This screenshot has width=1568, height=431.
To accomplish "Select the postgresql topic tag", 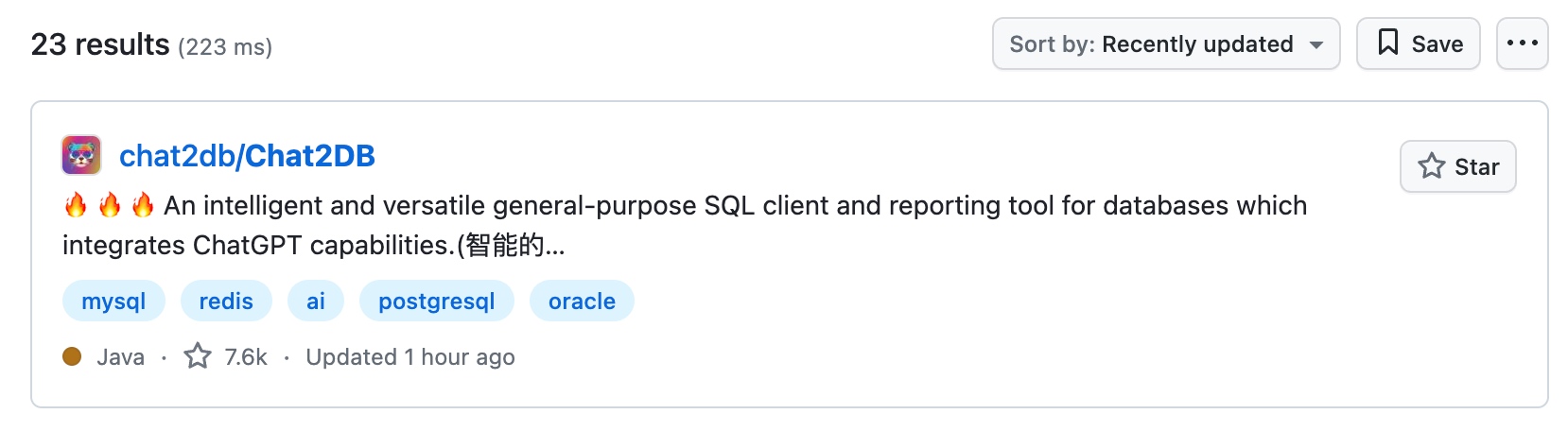I will (x=436, y=301).
